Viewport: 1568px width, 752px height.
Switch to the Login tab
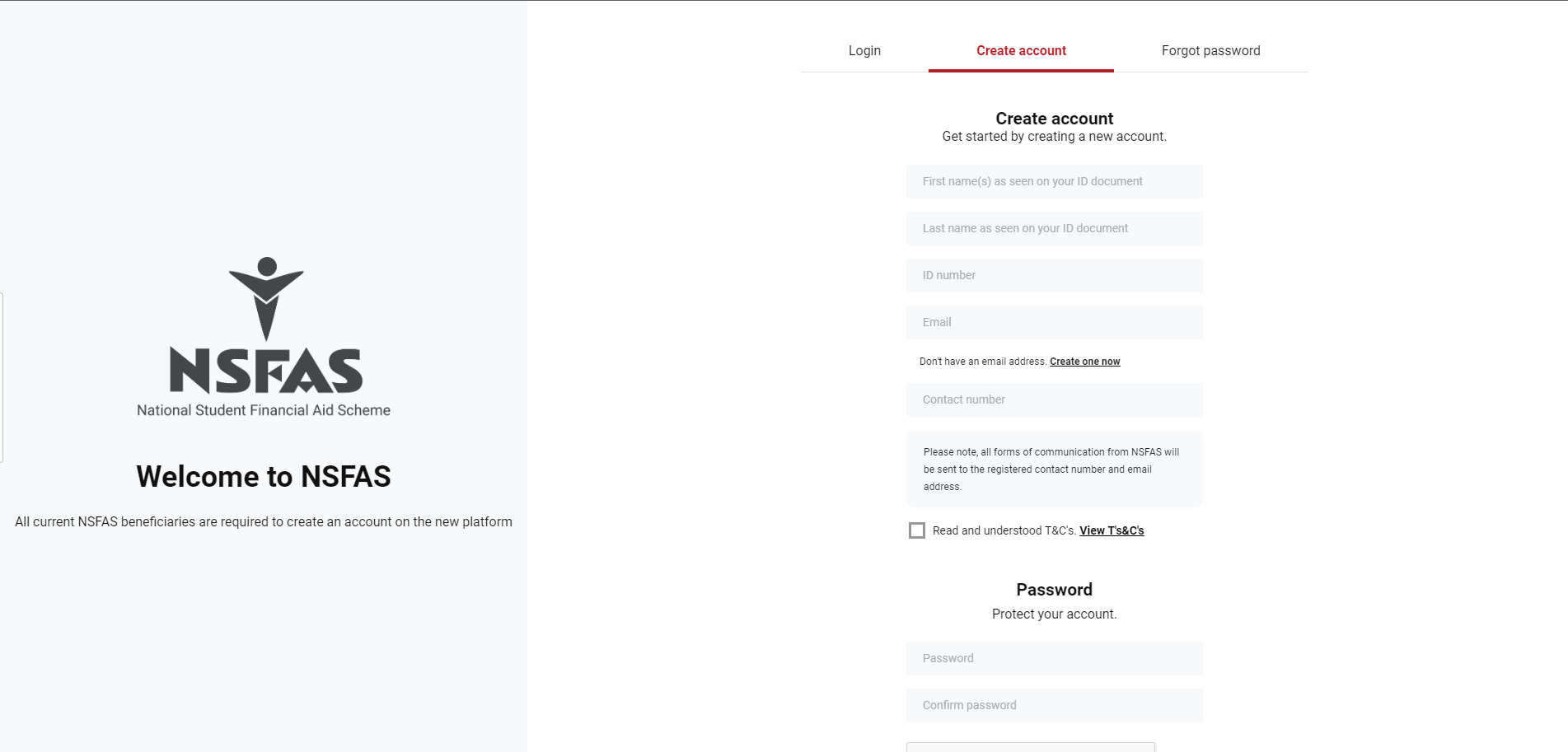(864, 50)
